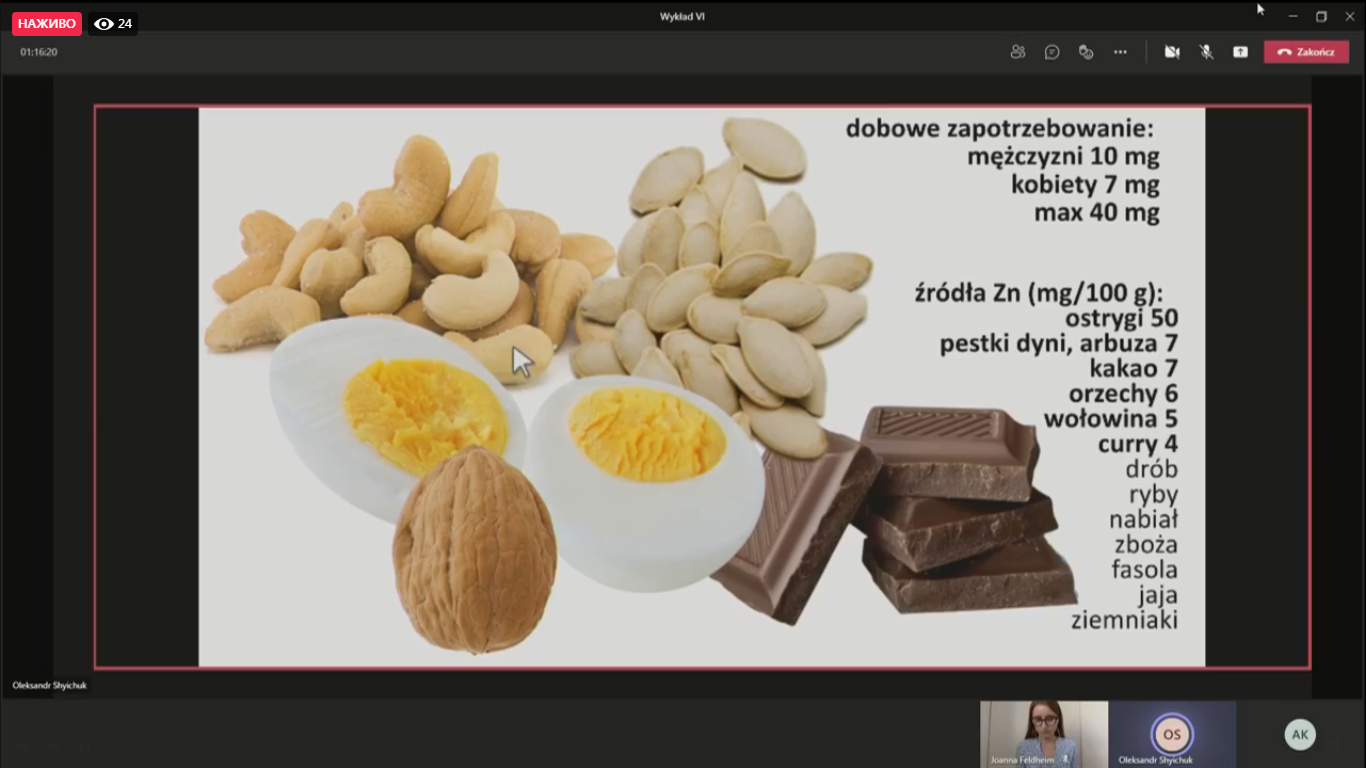
Task: Click the Wykład VI window title
Action: [x=683, y=16]
